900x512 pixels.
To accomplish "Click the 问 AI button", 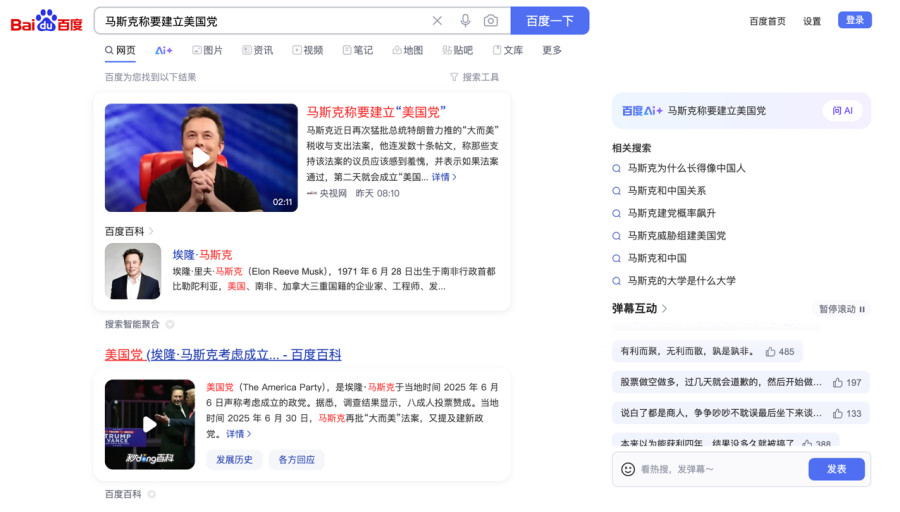I will tap(842, 111).
